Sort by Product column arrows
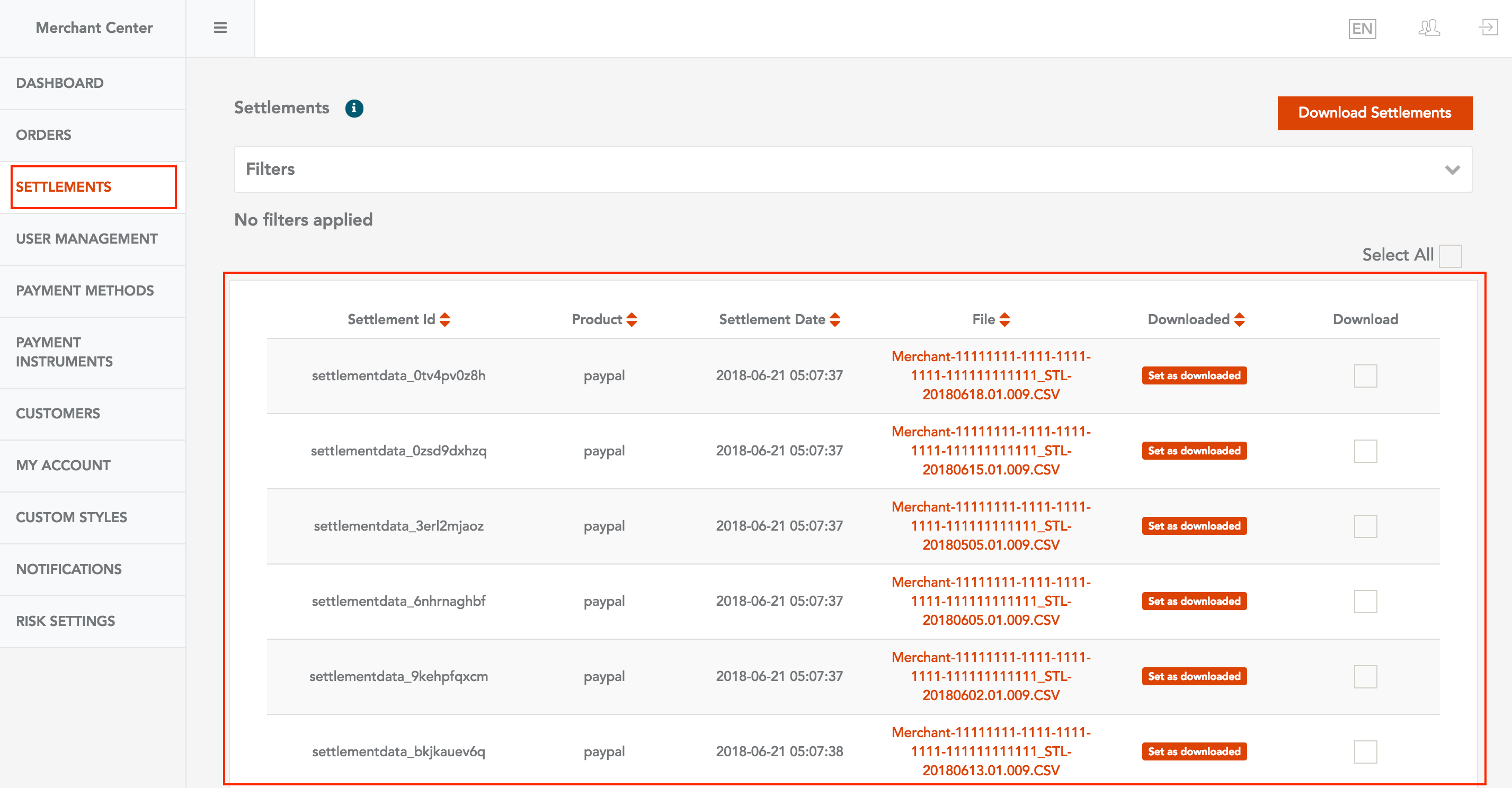Image resolution: width=1512 pixels, height=788 pixels. pyautogui.click(x=632, y=320)
